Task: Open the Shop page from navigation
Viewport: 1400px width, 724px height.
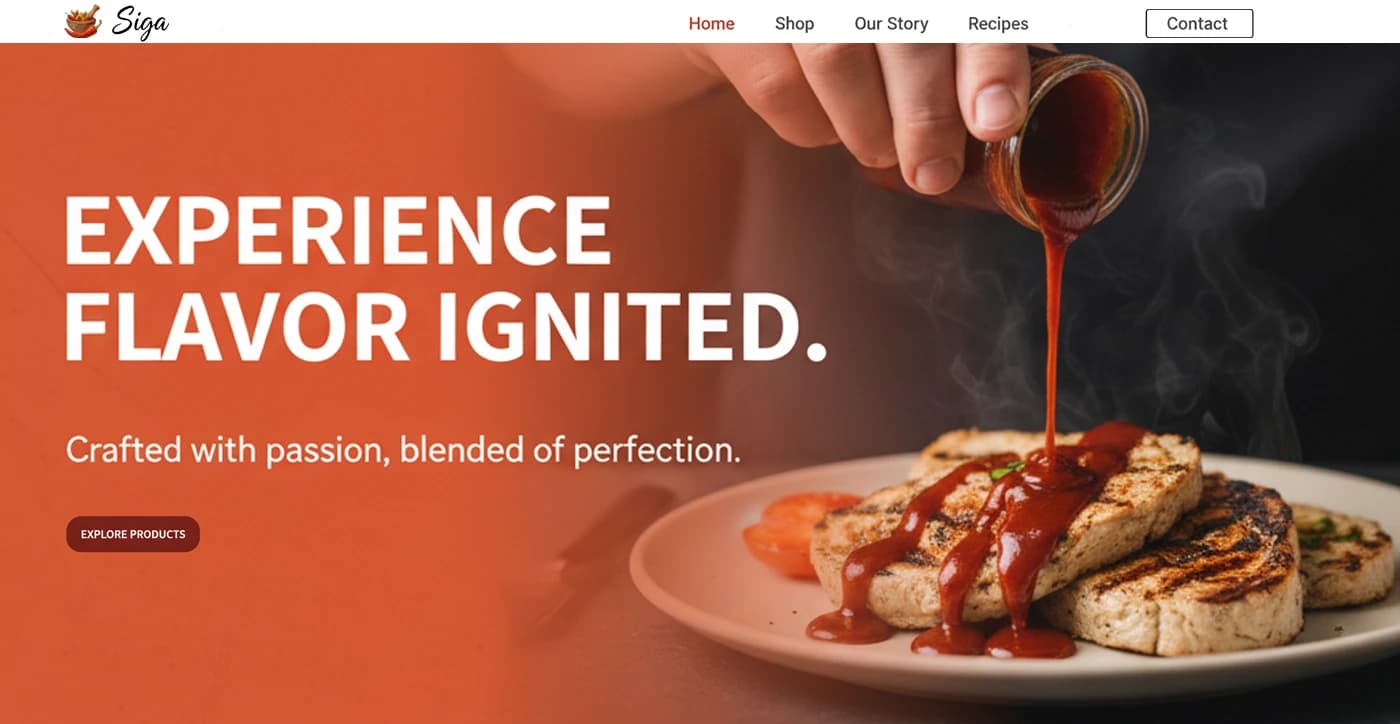Action: 794,24
